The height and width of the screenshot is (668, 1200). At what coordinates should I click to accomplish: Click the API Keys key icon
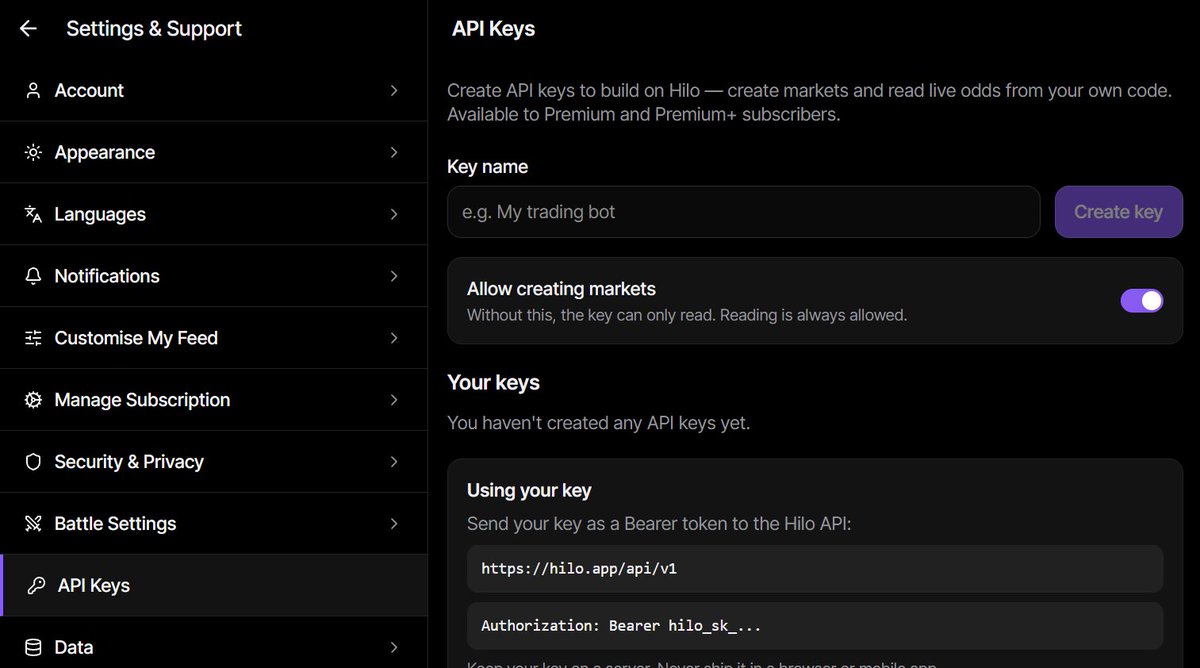tap(36, 586)
